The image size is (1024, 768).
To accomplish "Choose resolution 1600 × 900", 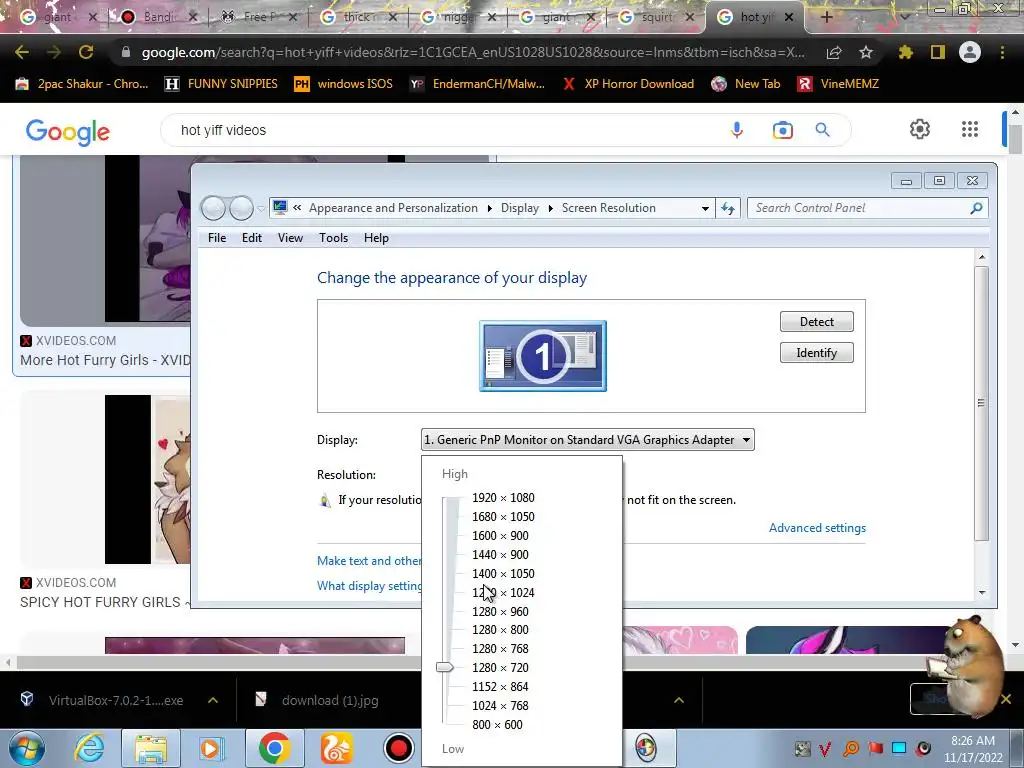I will click(x=500, y=536).
